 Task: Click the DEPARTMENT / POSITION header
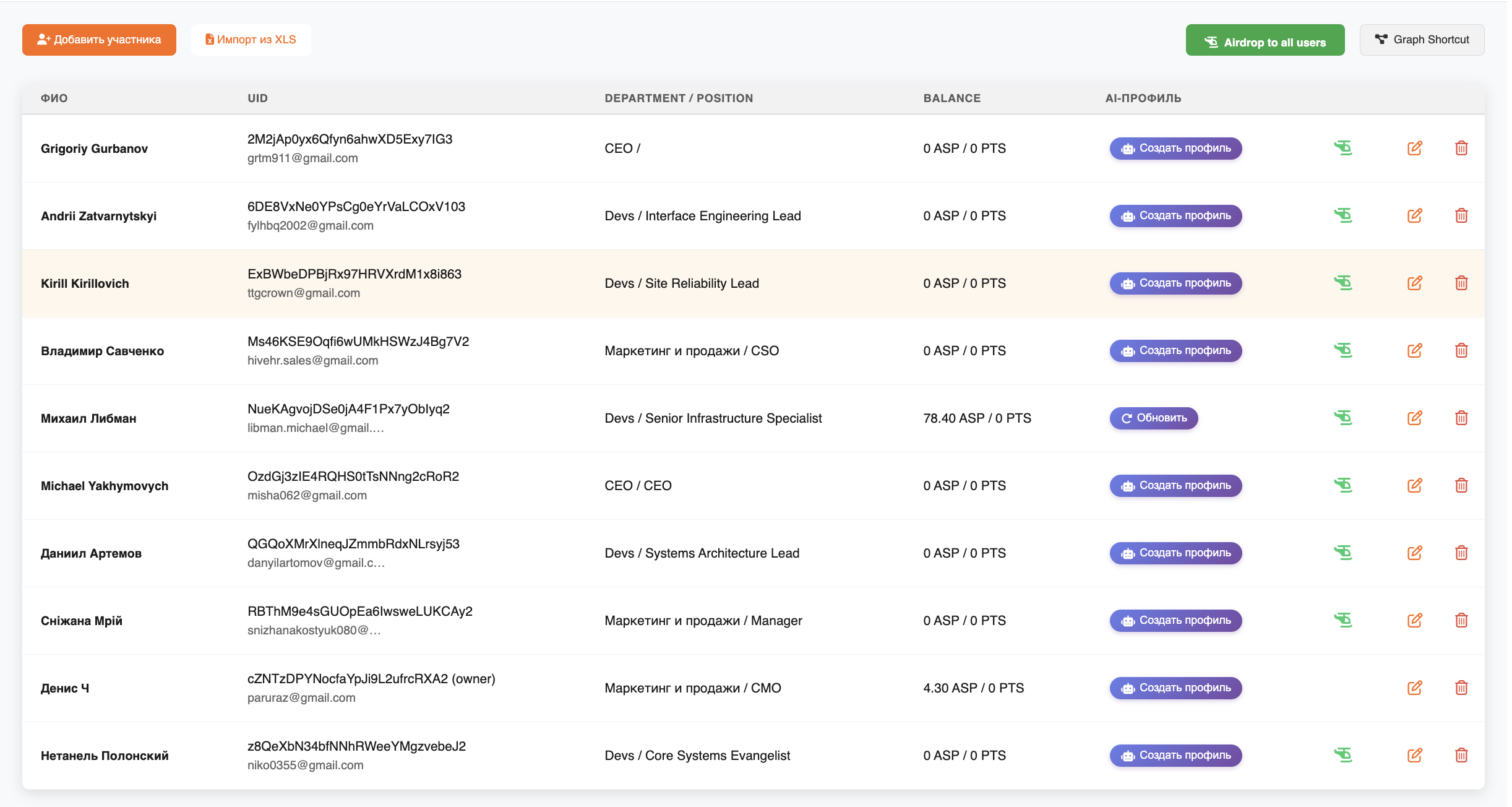tap(679, 98)
